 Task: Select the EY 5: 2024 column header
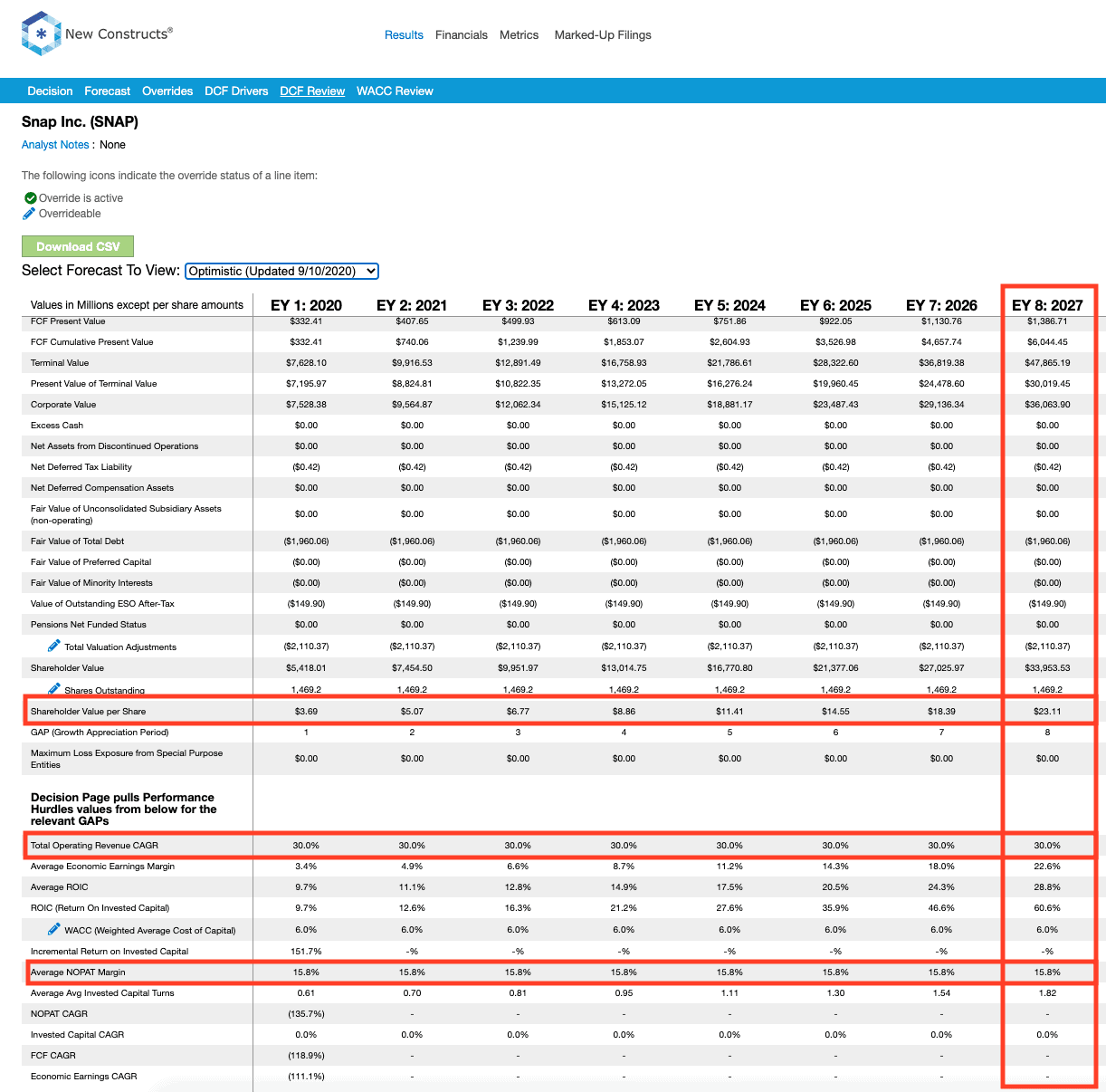729,305
